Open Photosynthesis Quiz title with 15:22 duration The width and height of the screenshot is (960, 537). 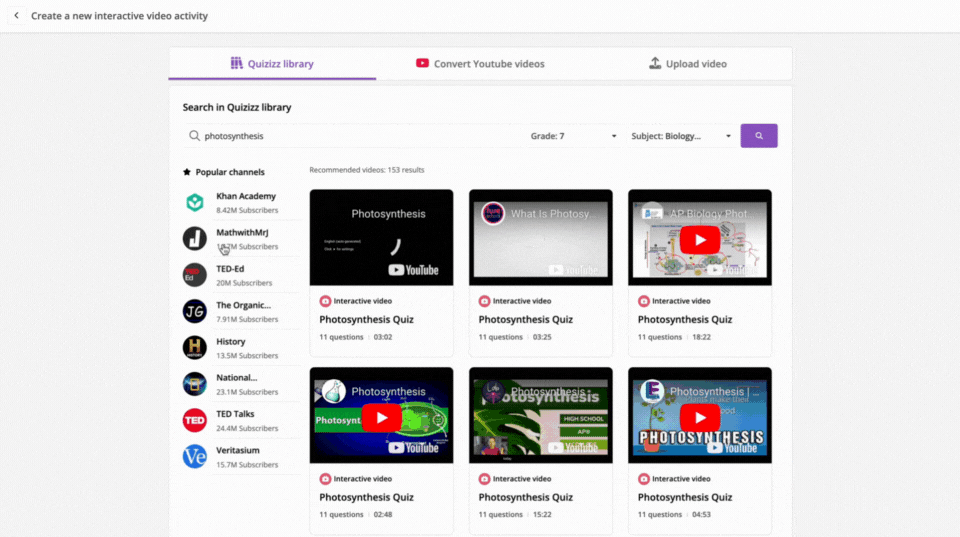point(525,497)
